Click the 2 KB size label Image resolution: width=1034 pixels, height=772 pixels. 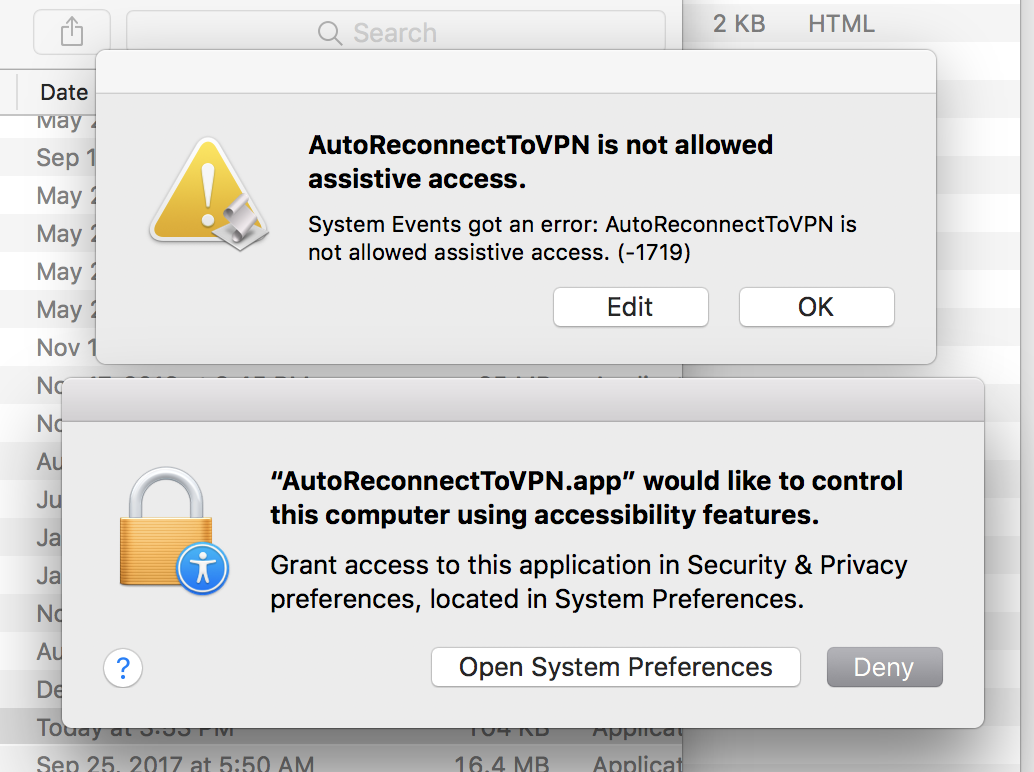[x=738, y=23]
